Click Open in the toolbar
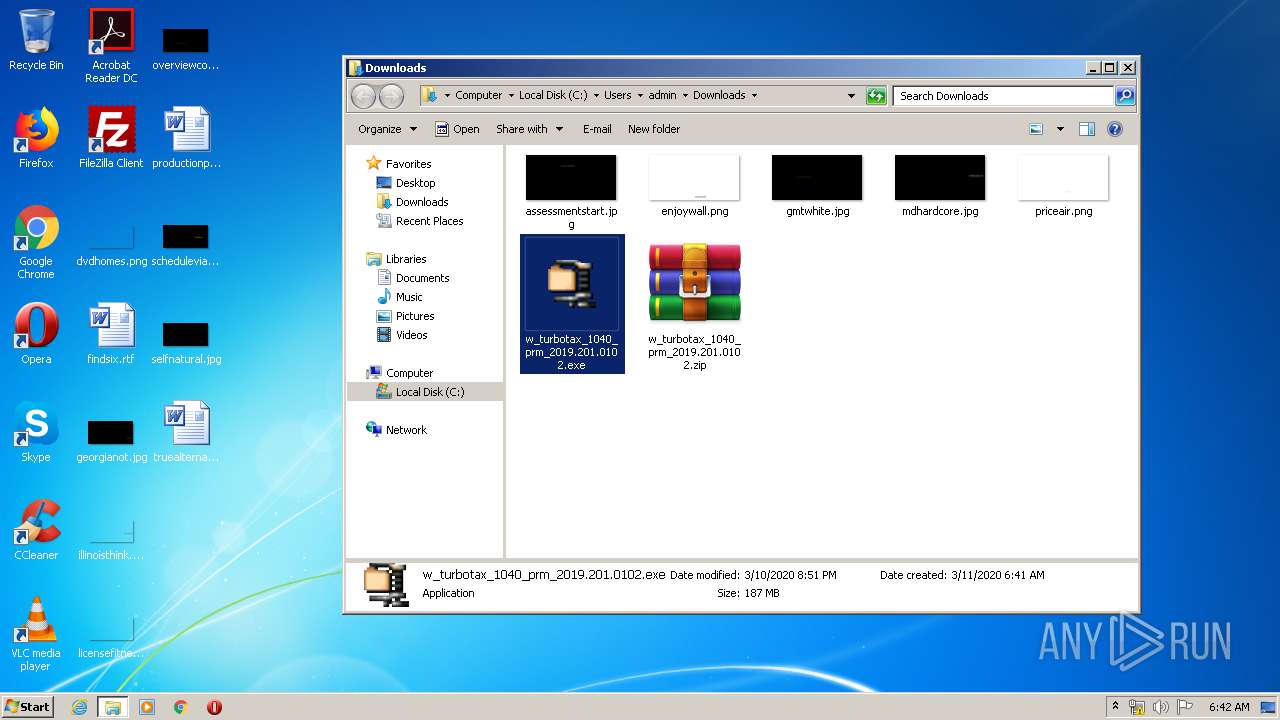1280x720 pixels. coord(457,129)
